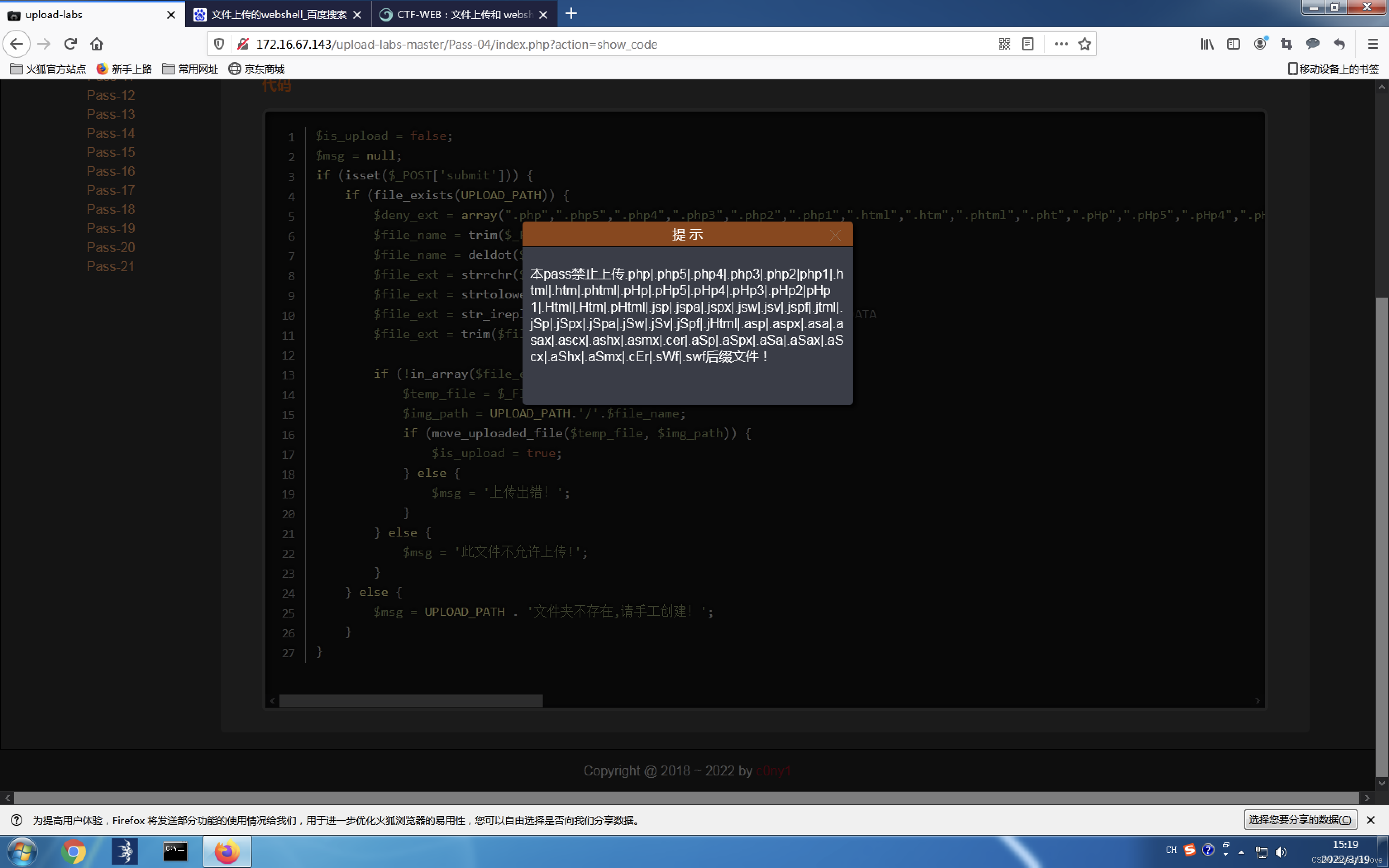Click the 选择您要分享的数据 button
Viewport: 1389px width, 868px height.
[x=1299, y=820]
